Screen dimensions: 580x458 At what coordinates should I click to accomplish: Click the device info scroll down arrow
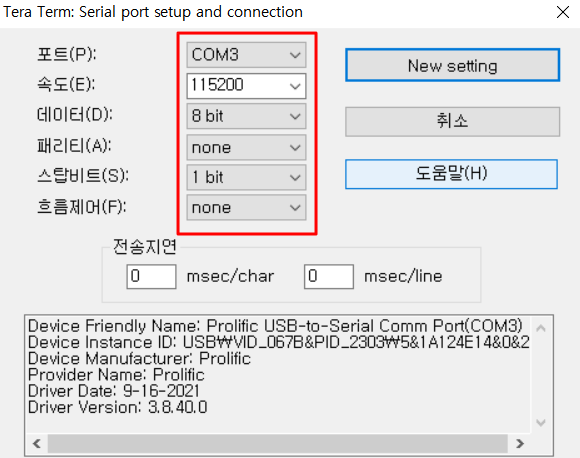point(541,422)
